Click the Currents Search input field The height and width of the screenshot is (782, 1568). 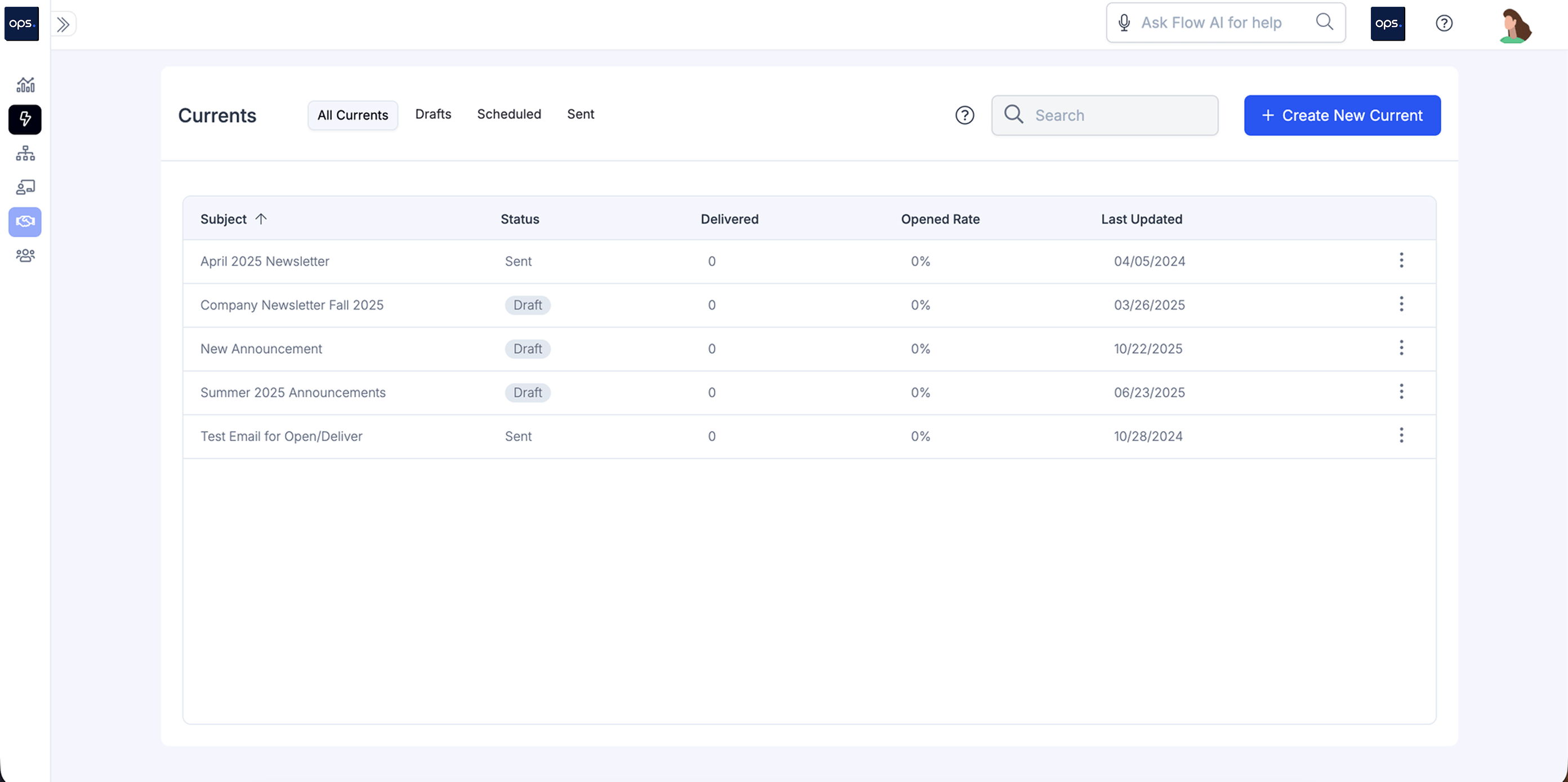(x=1120, y=115)
